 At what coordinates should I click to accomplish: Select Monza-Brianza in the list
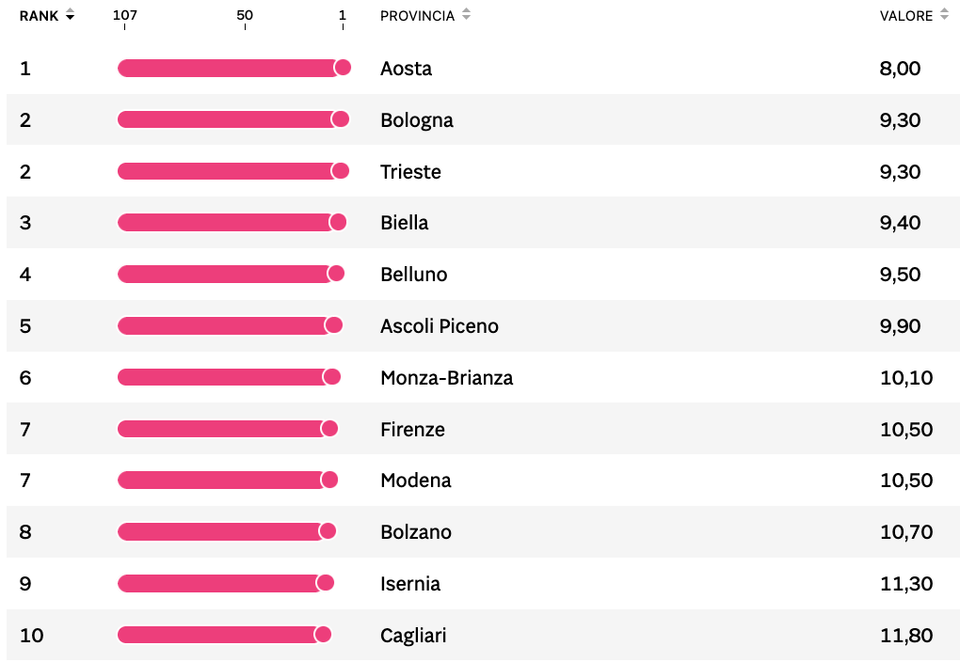[x=446, y=378]
